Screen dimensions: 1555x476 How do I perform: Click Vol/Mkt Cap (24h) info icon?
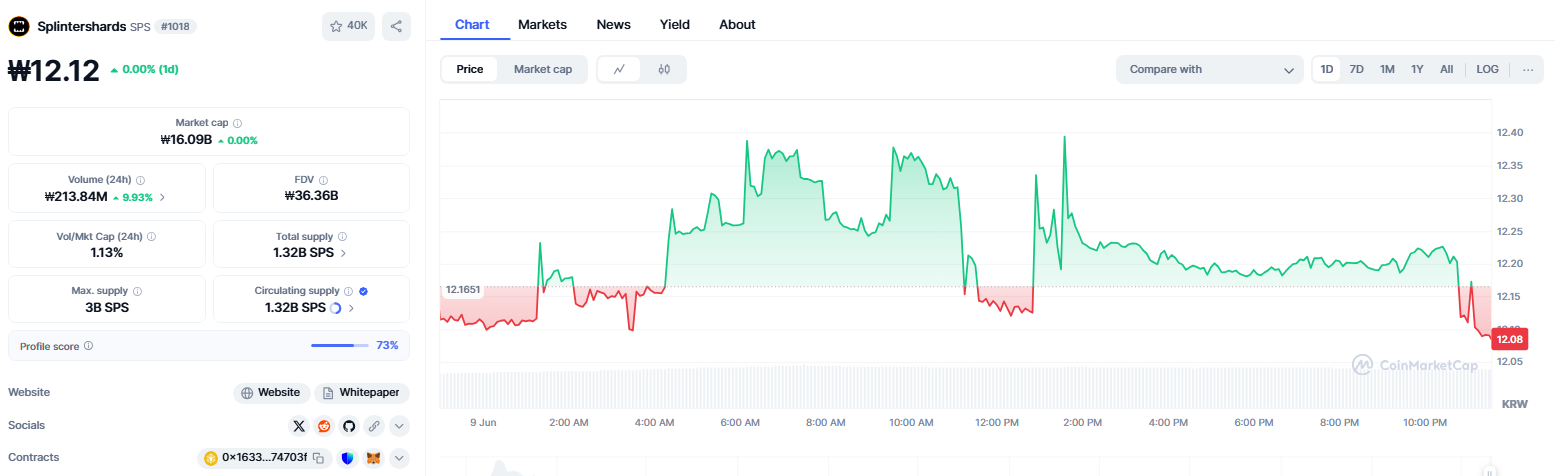151,237
